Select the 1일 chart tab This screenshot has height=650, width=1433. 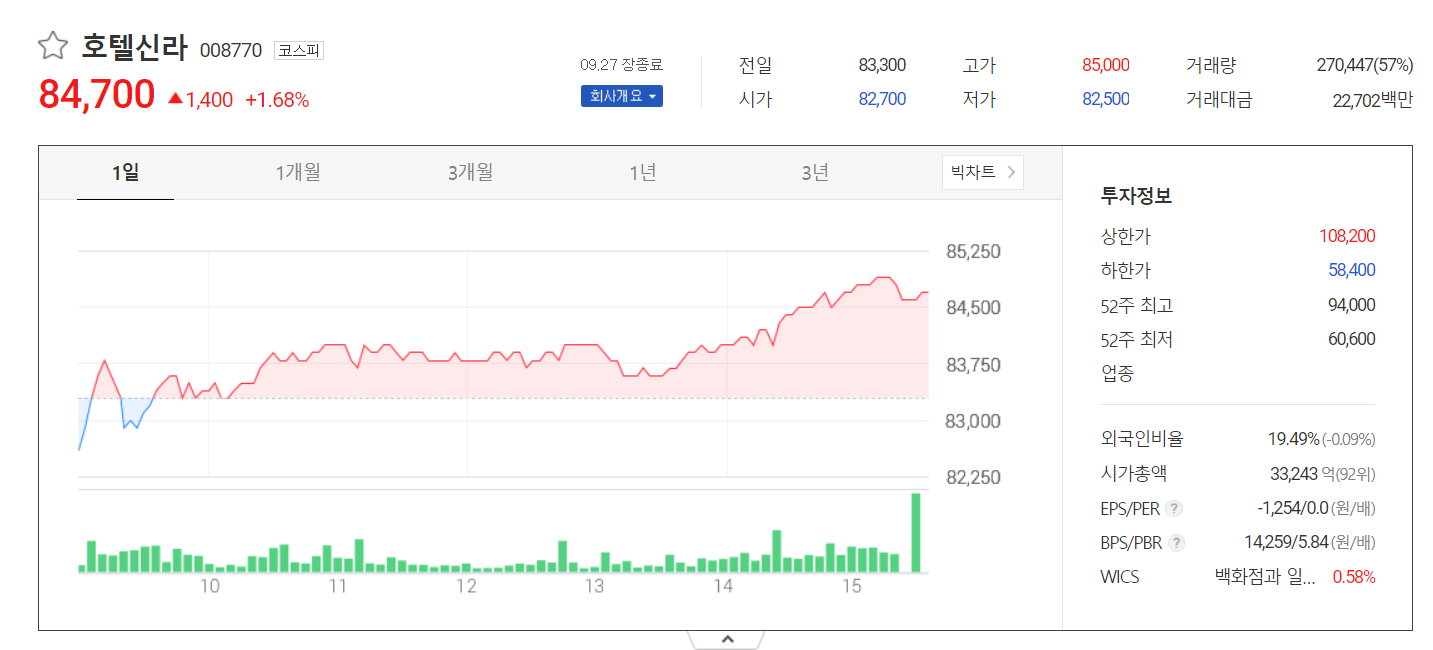[125, 173]
